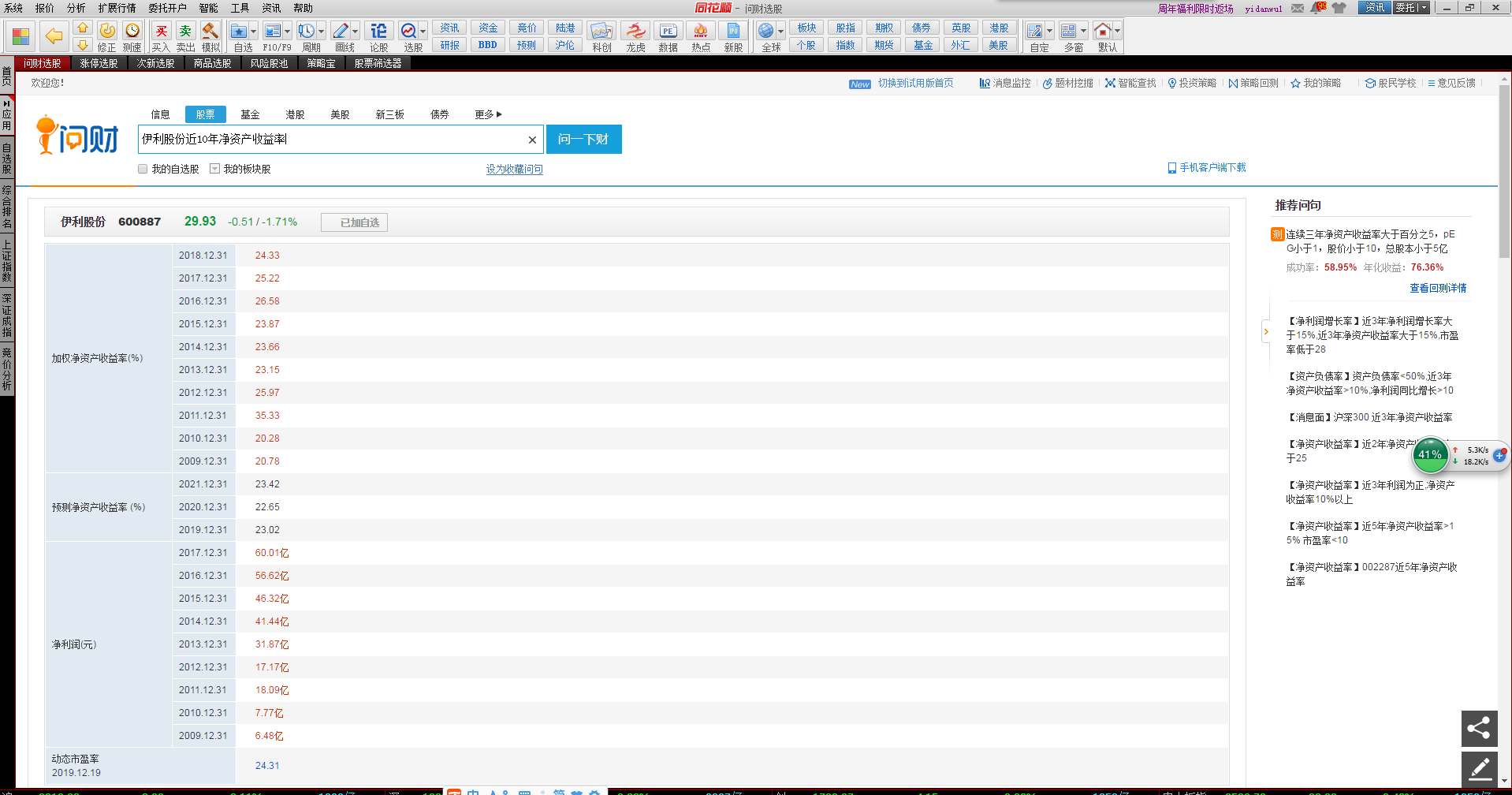Image resolution: width=1512 pixels, height=795 pixels.
Task: Switch to the 涨停选股 tab
Action: 99,63
